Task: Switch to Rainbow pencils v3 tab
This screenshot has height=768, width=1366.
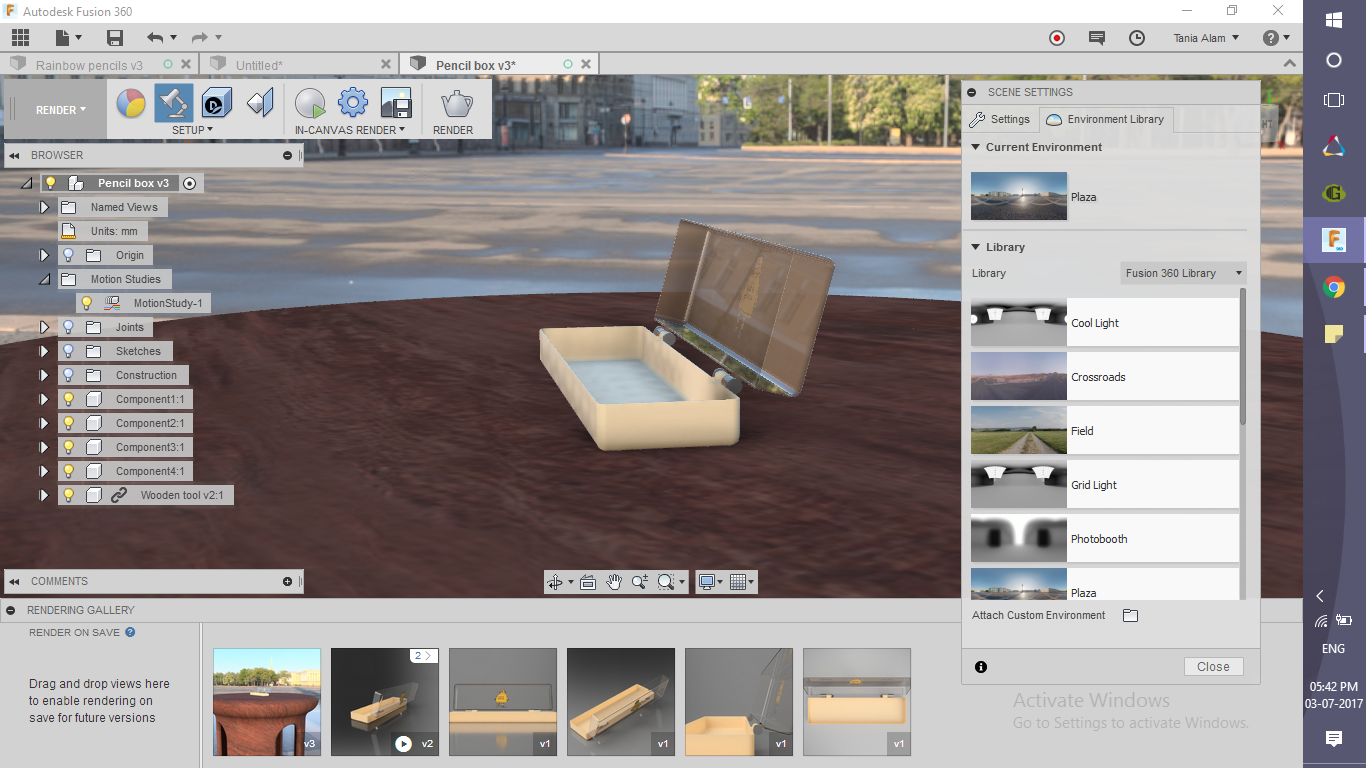Action: pyautogui.click(x=89, y=65)
